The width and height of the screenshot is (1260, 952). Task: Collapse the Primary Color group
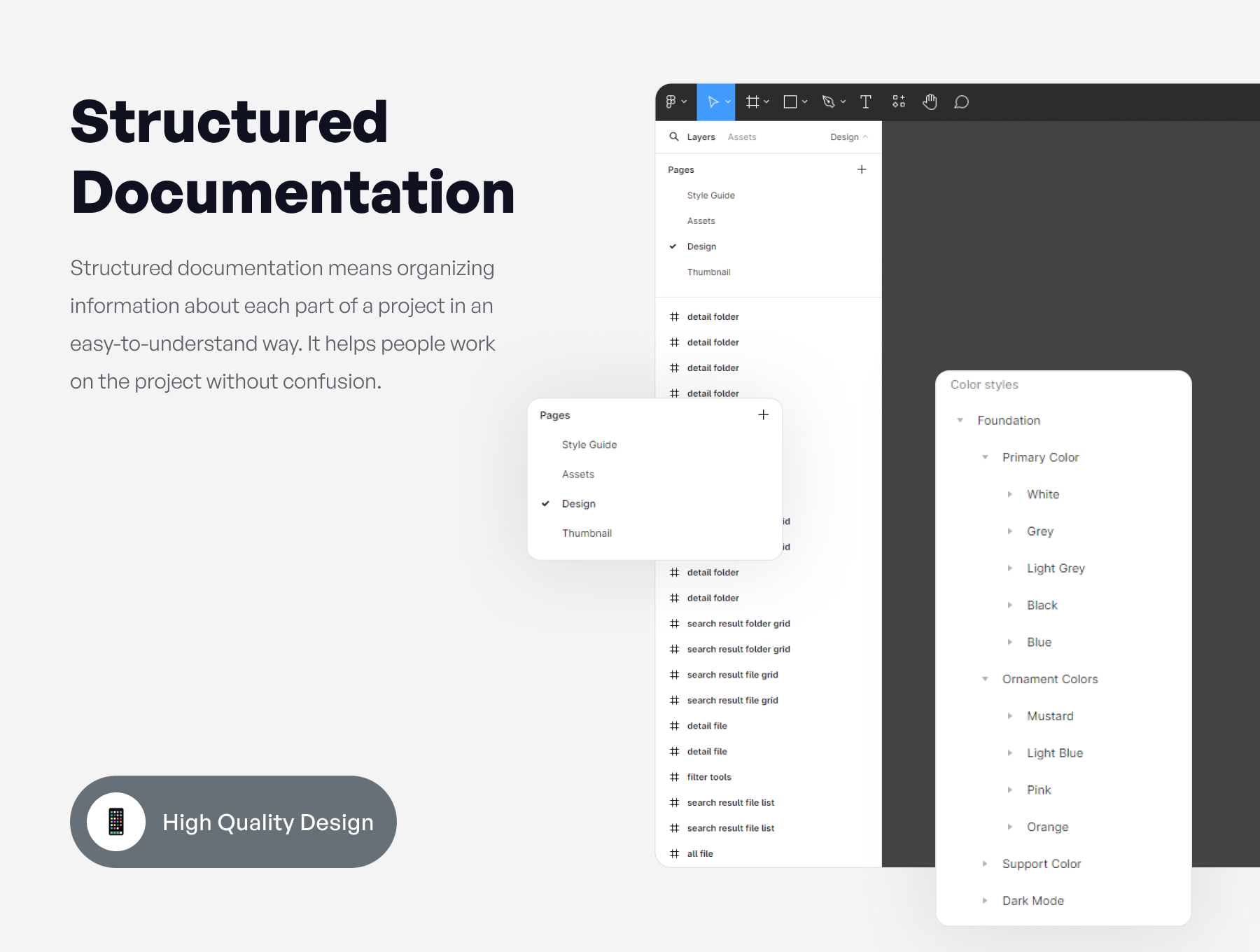click(x=985, y=458)
